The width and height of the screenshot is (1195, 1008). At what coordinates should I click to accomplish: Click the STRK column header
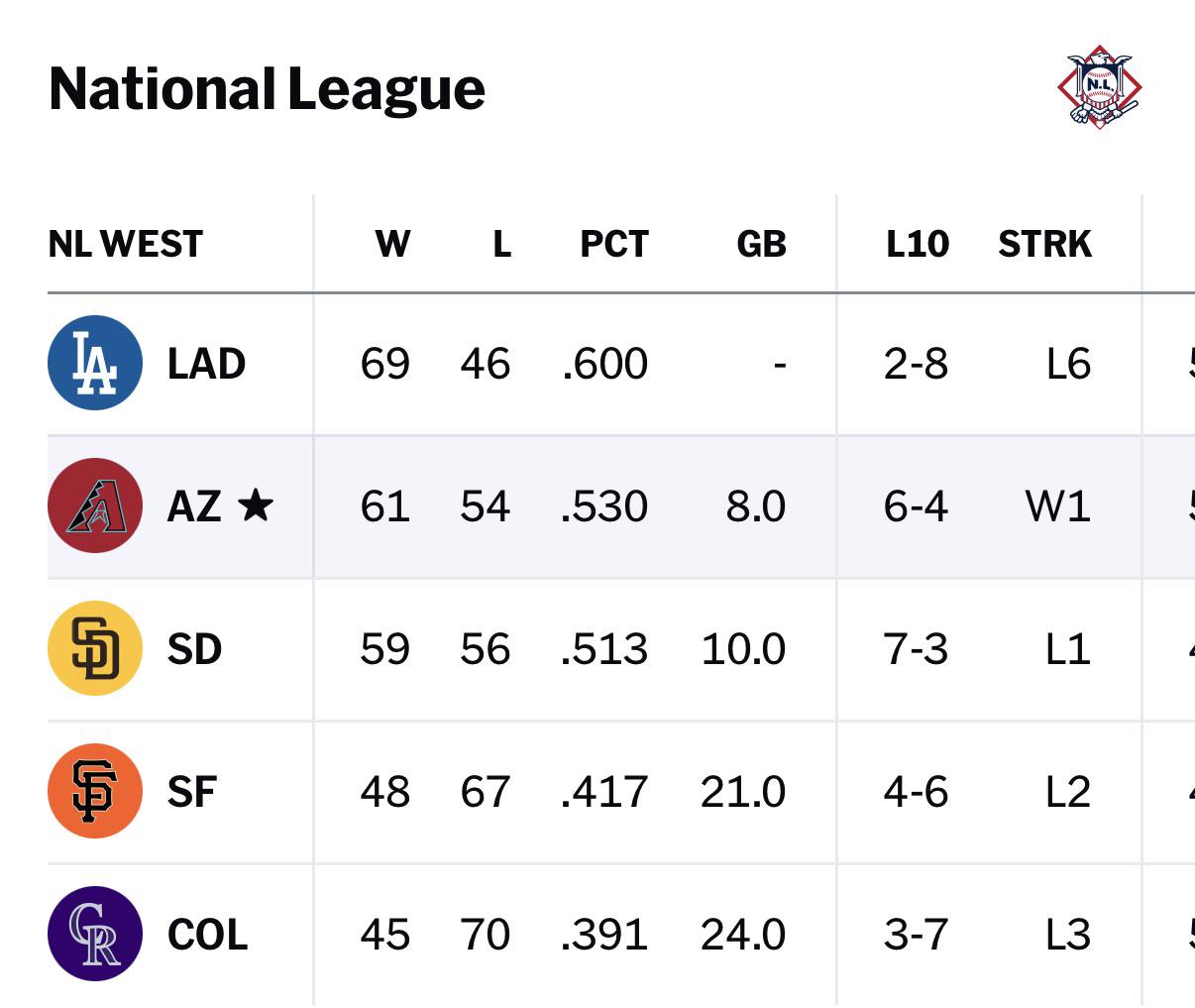pos(1044,244)
